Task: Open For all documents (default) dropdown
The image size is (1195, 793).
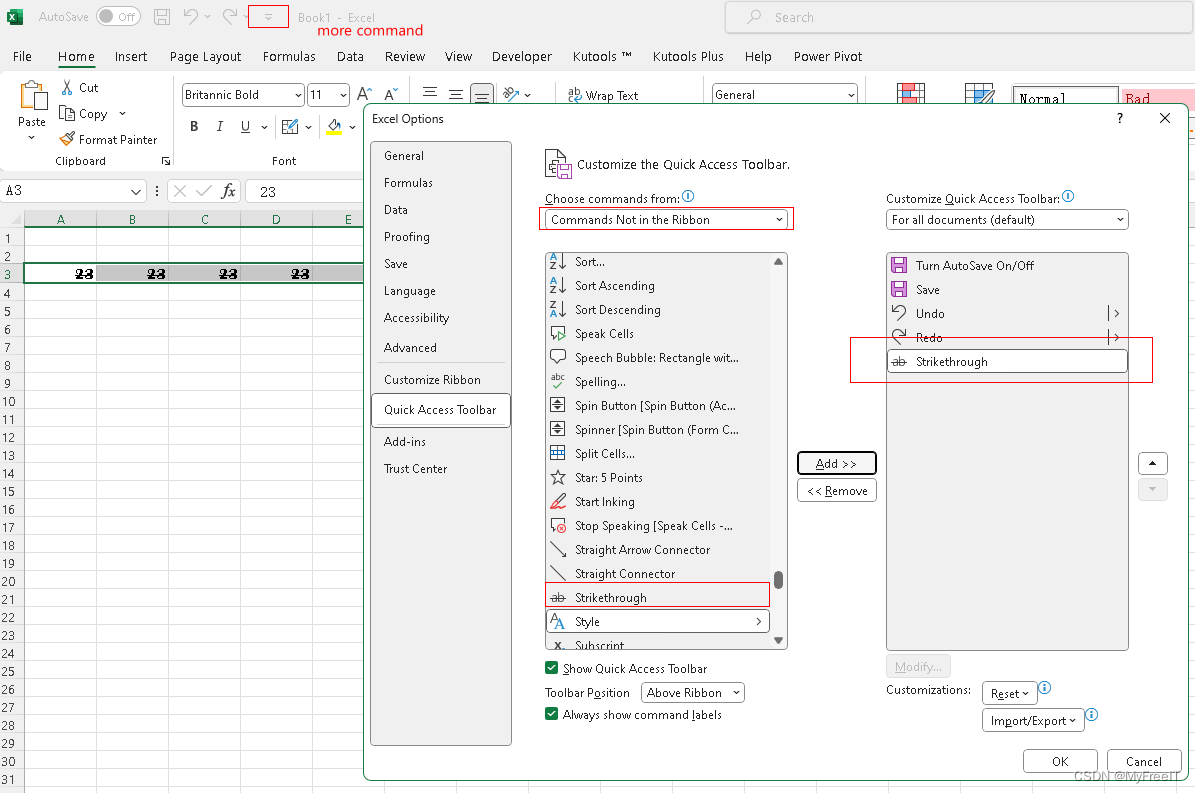Action: (x=1007, y=219)
